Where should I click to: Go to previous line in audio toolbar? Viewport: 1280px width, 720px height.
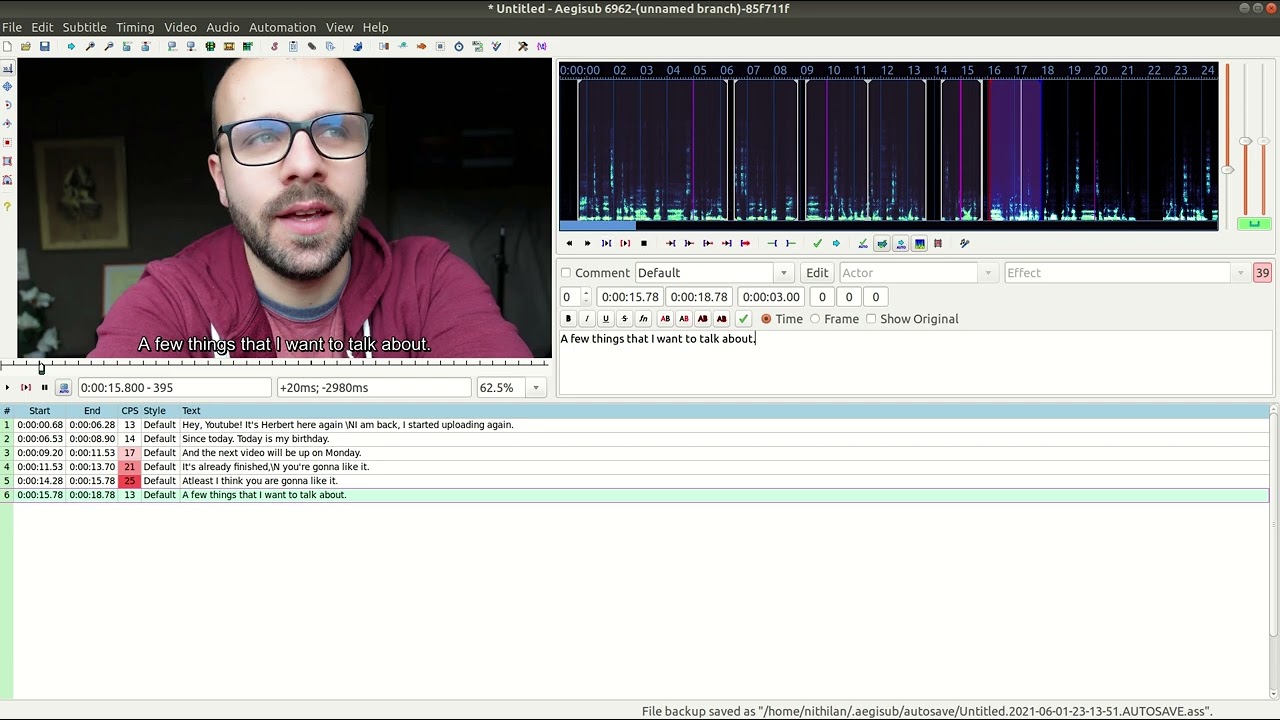569,243
